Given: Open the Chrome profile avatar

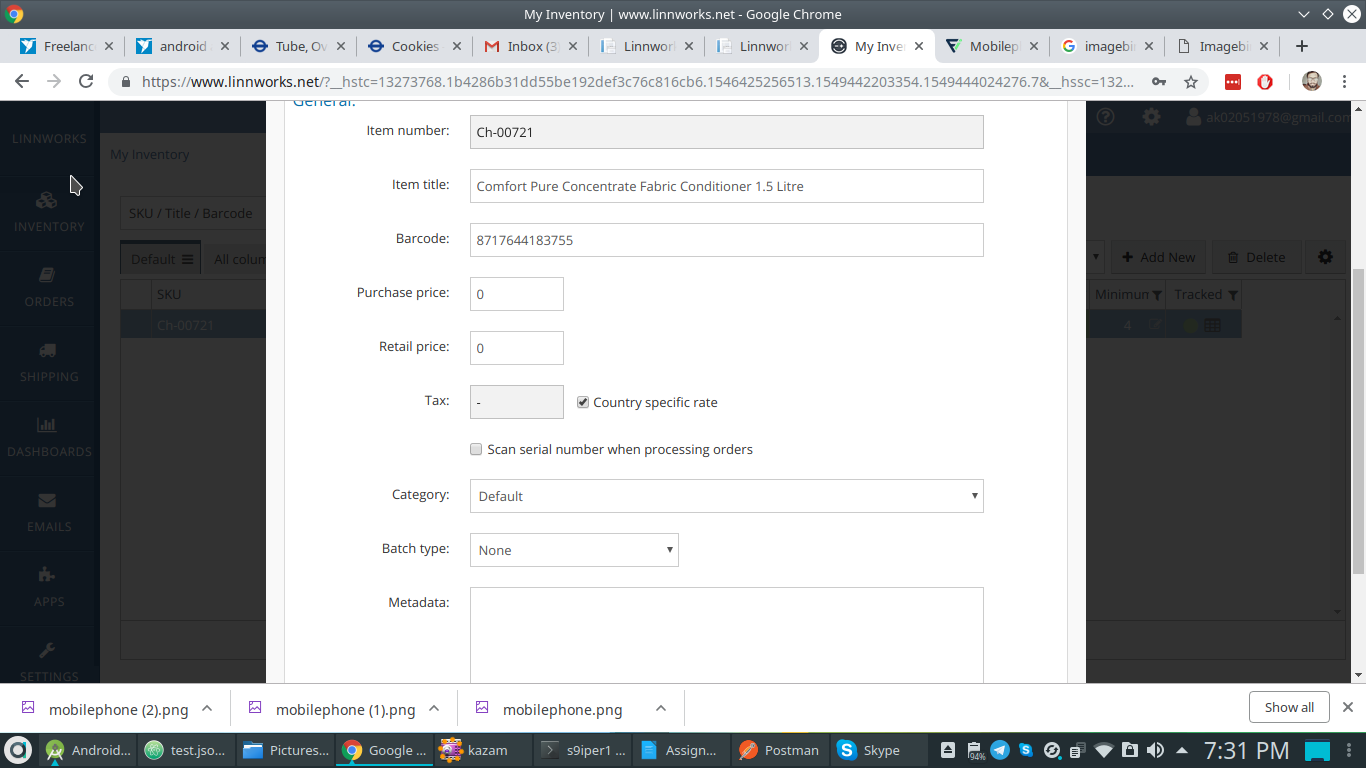Looking at the screenshot, I should (x=1312, y=82).
